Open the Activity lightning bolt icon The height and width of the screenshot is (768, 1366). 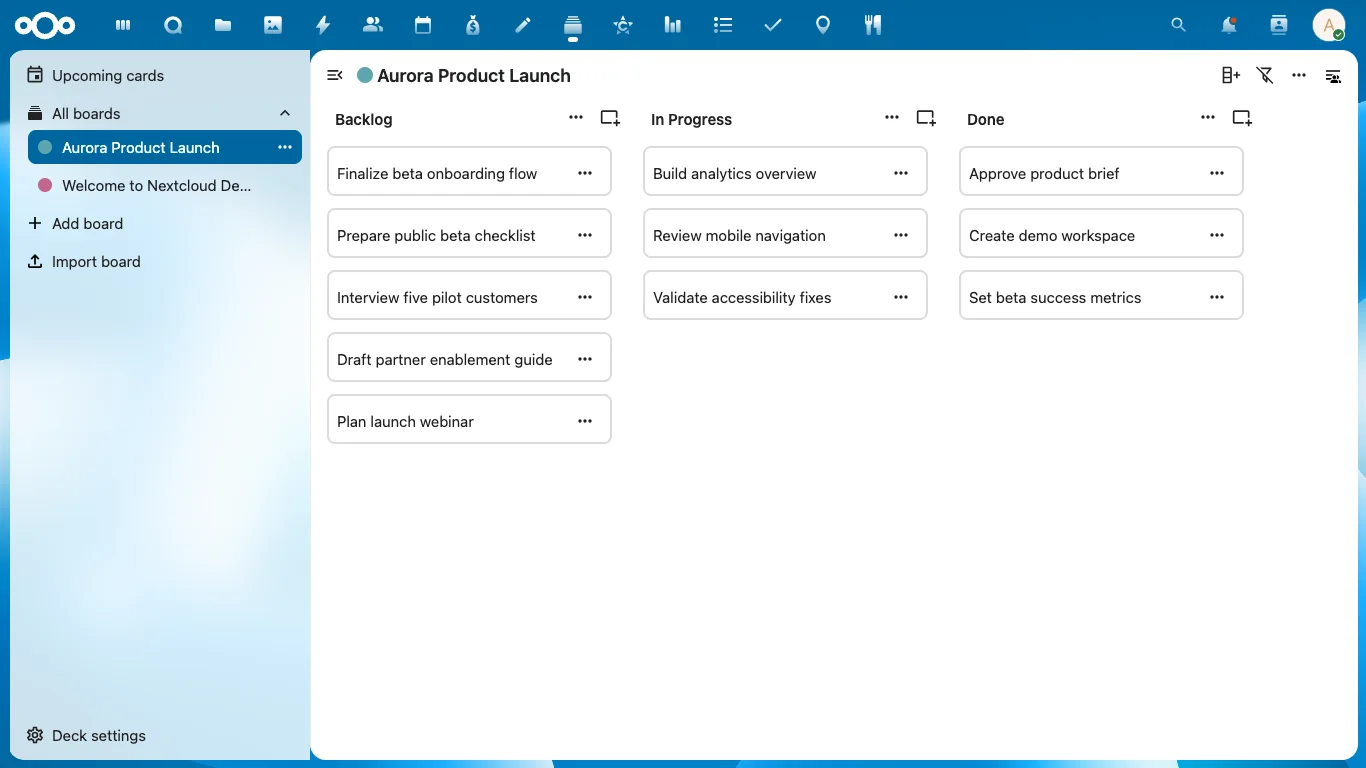tap(323, 25)
